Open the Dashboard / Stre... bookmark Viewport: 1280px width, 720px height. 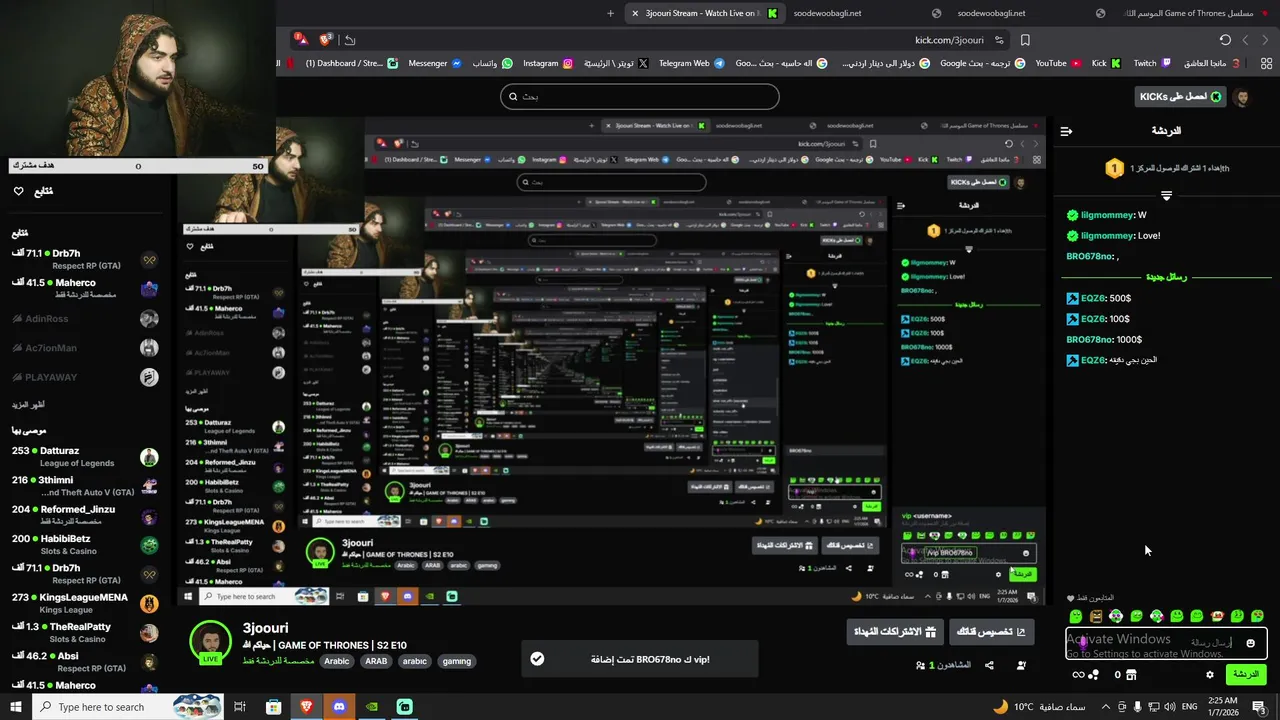point(351,63)
